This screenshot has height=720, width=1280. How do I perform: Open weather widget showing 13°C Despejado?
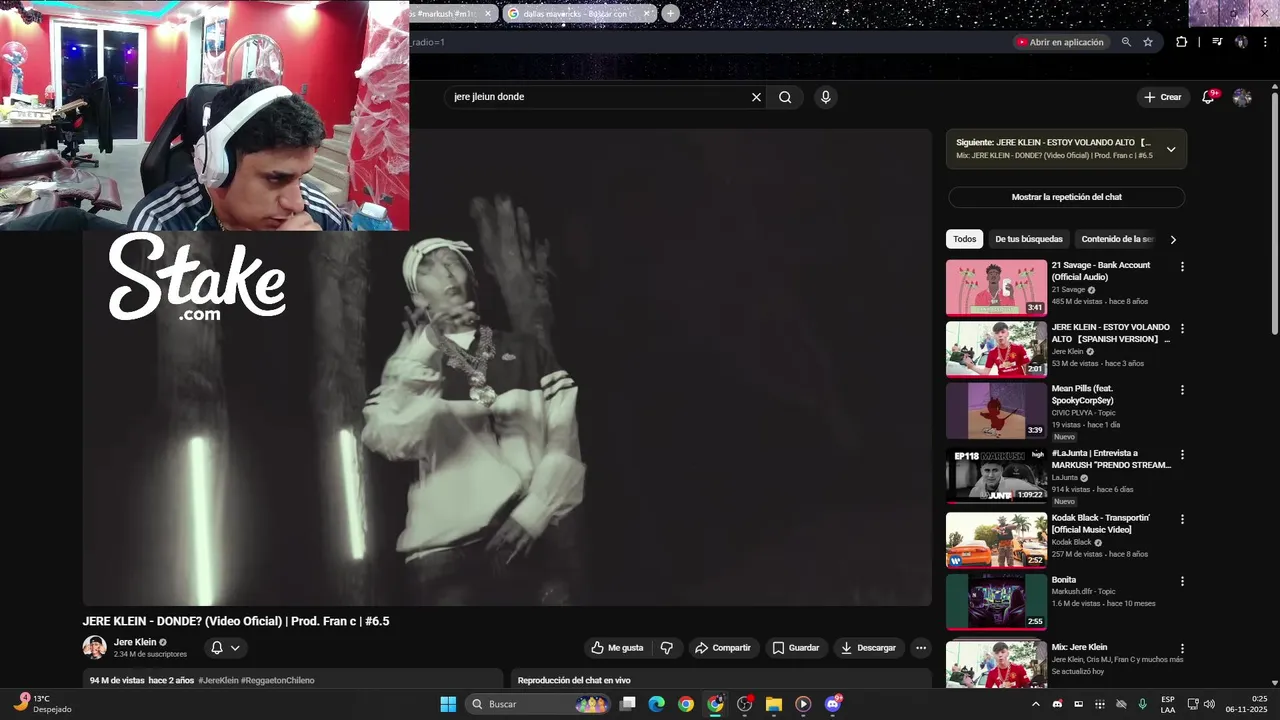click(x=42, y=704)
